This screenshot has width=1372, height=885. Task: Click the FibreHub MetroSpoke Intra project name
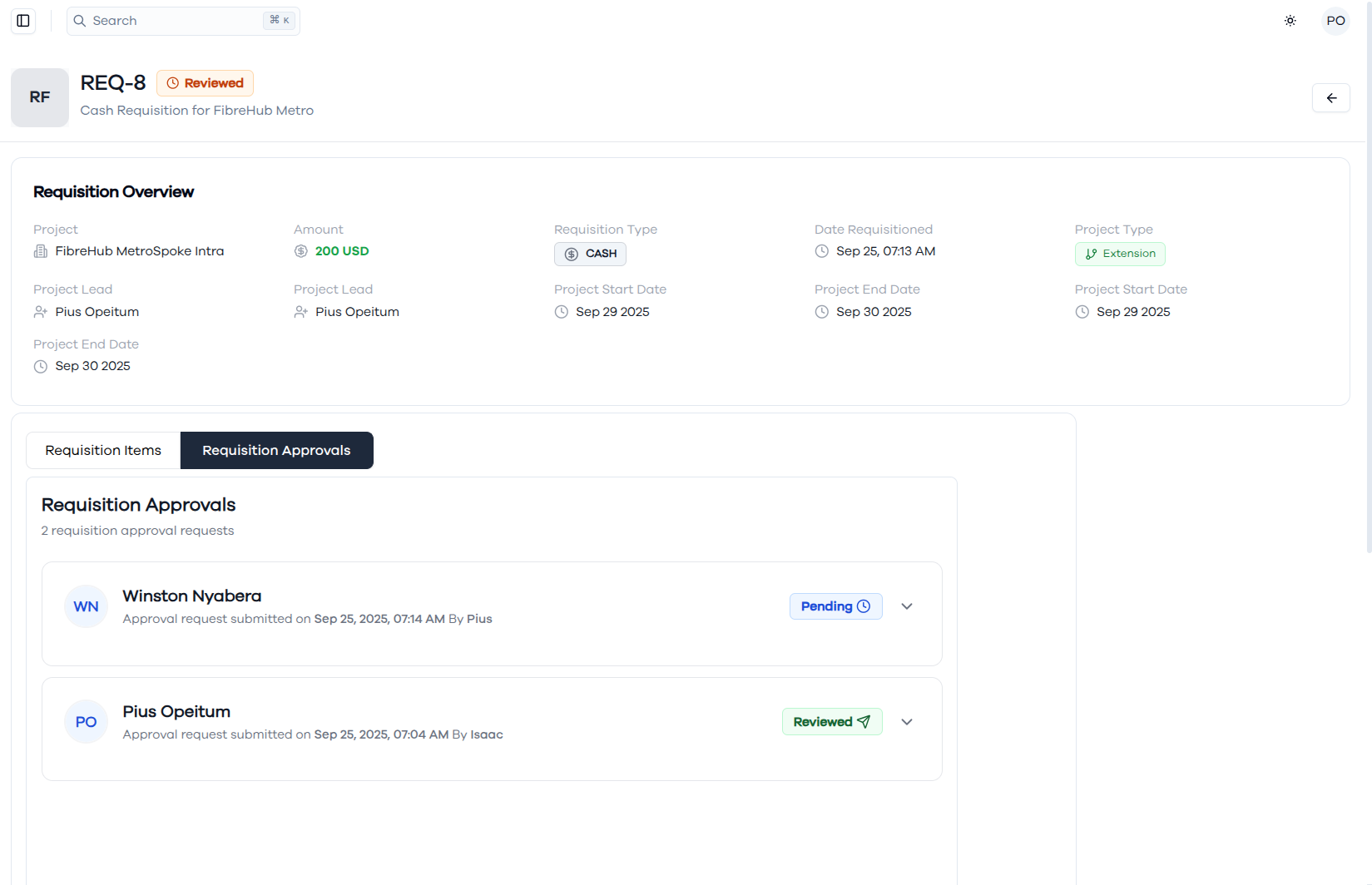coord(140,251)
